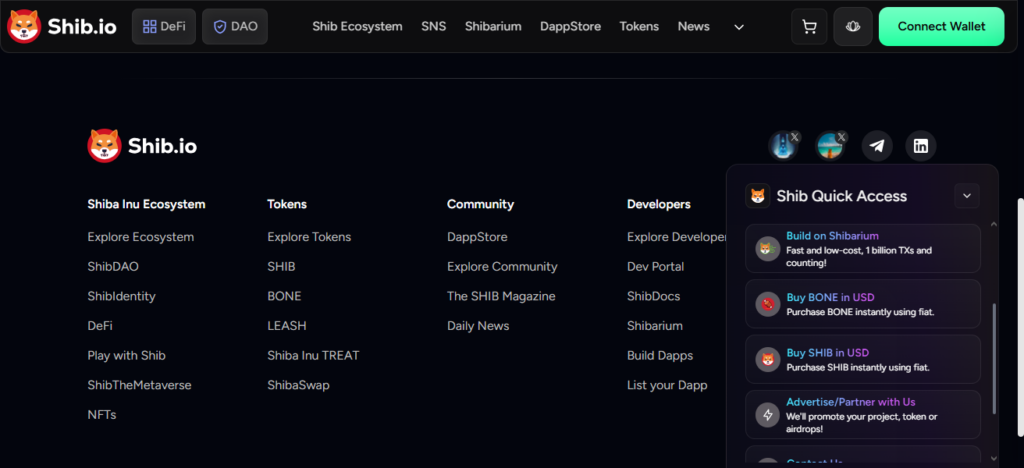
Task: Toggle the DeFi mode button
Action: coord(164,27)
